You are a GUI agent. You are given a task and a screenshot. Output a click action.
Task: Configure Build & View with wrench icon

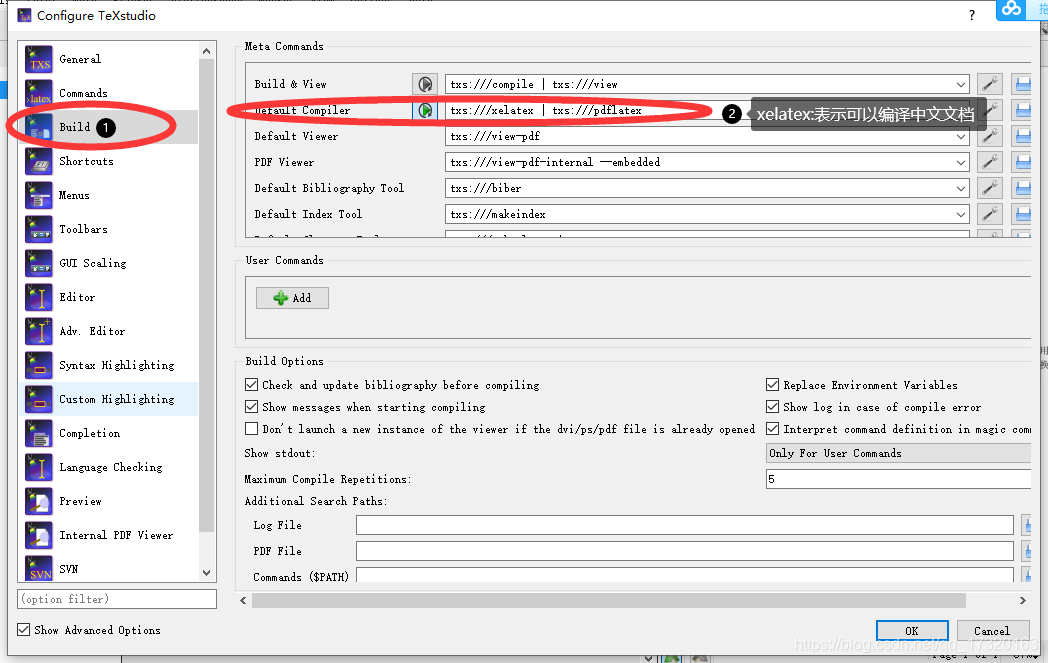pyautogui.click(x=989, y=84)
